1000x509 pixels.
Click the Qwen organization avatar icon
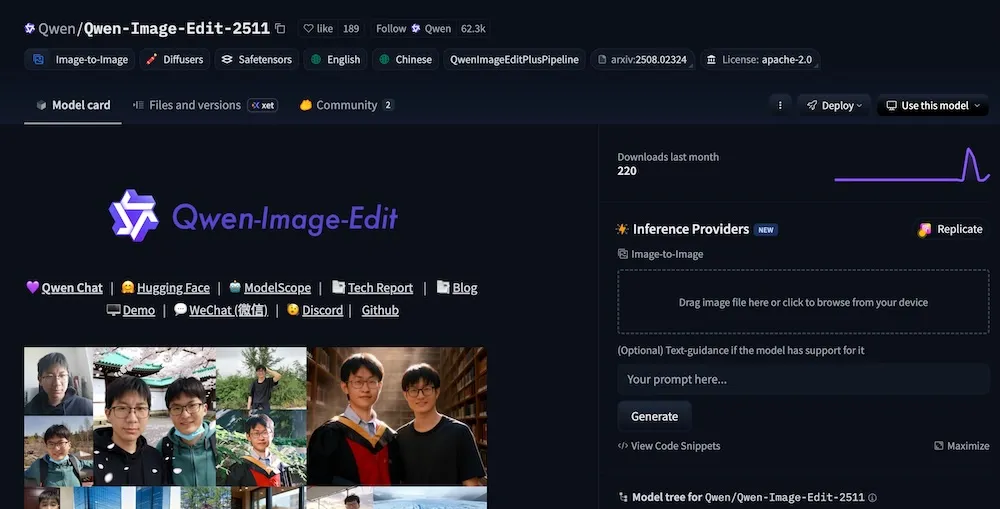click(30, 29)
